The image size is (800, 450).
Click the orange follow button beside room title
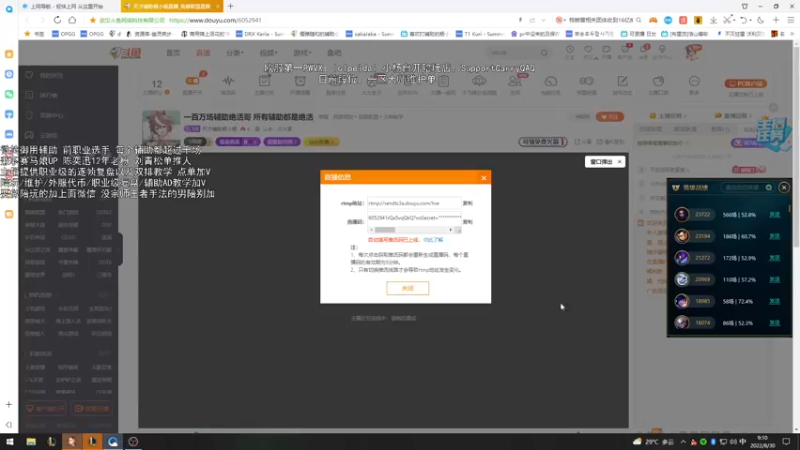(610, 117)
